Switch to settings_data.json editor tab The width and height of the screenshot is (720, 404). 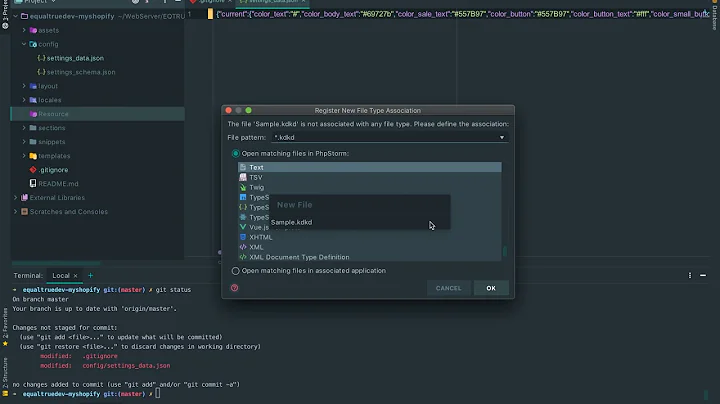click(273, 2)
